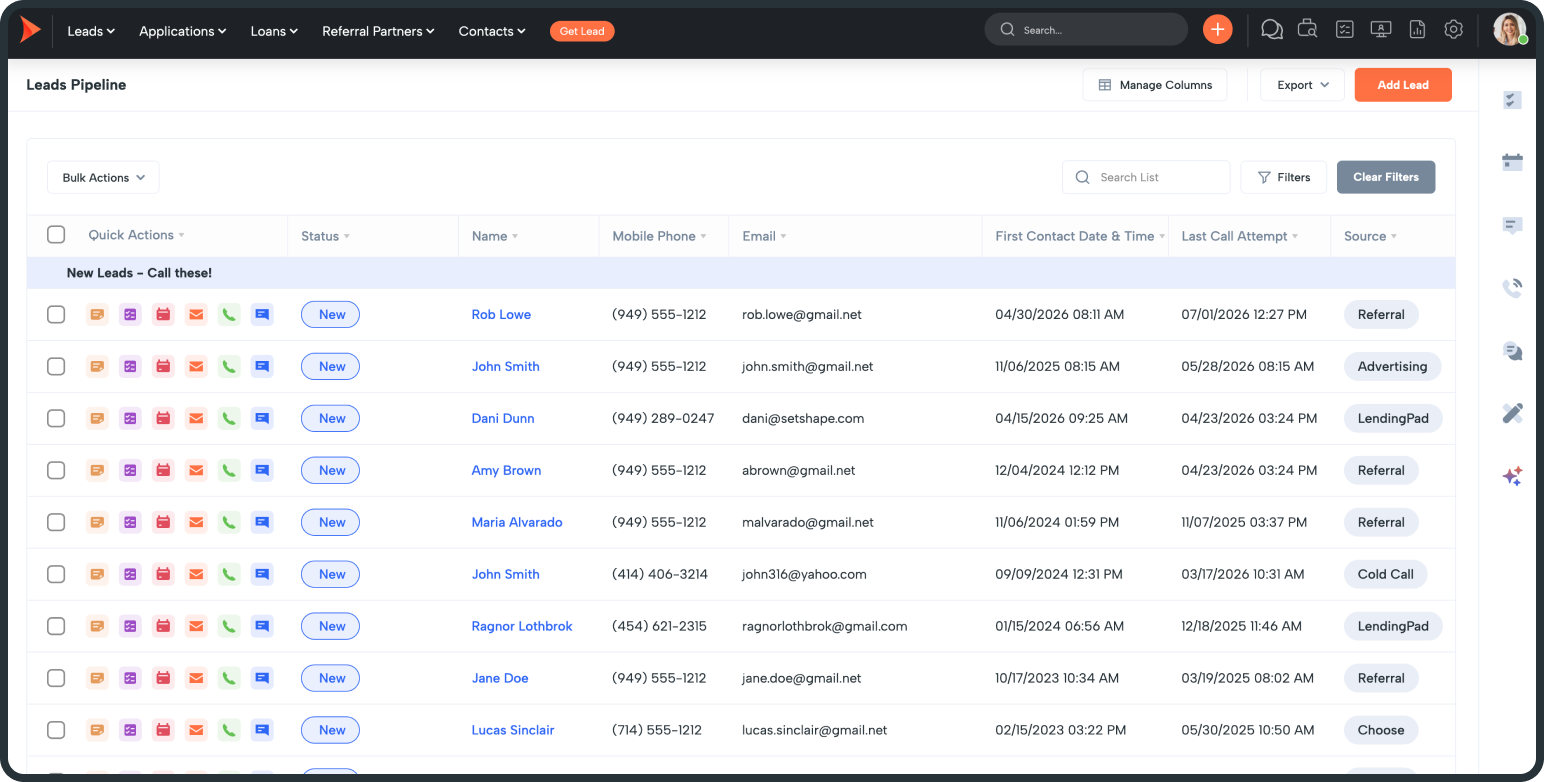Screen dimensions: 1544x782
Task: Open the Leads menu
Action: click(x=91, y=31)
